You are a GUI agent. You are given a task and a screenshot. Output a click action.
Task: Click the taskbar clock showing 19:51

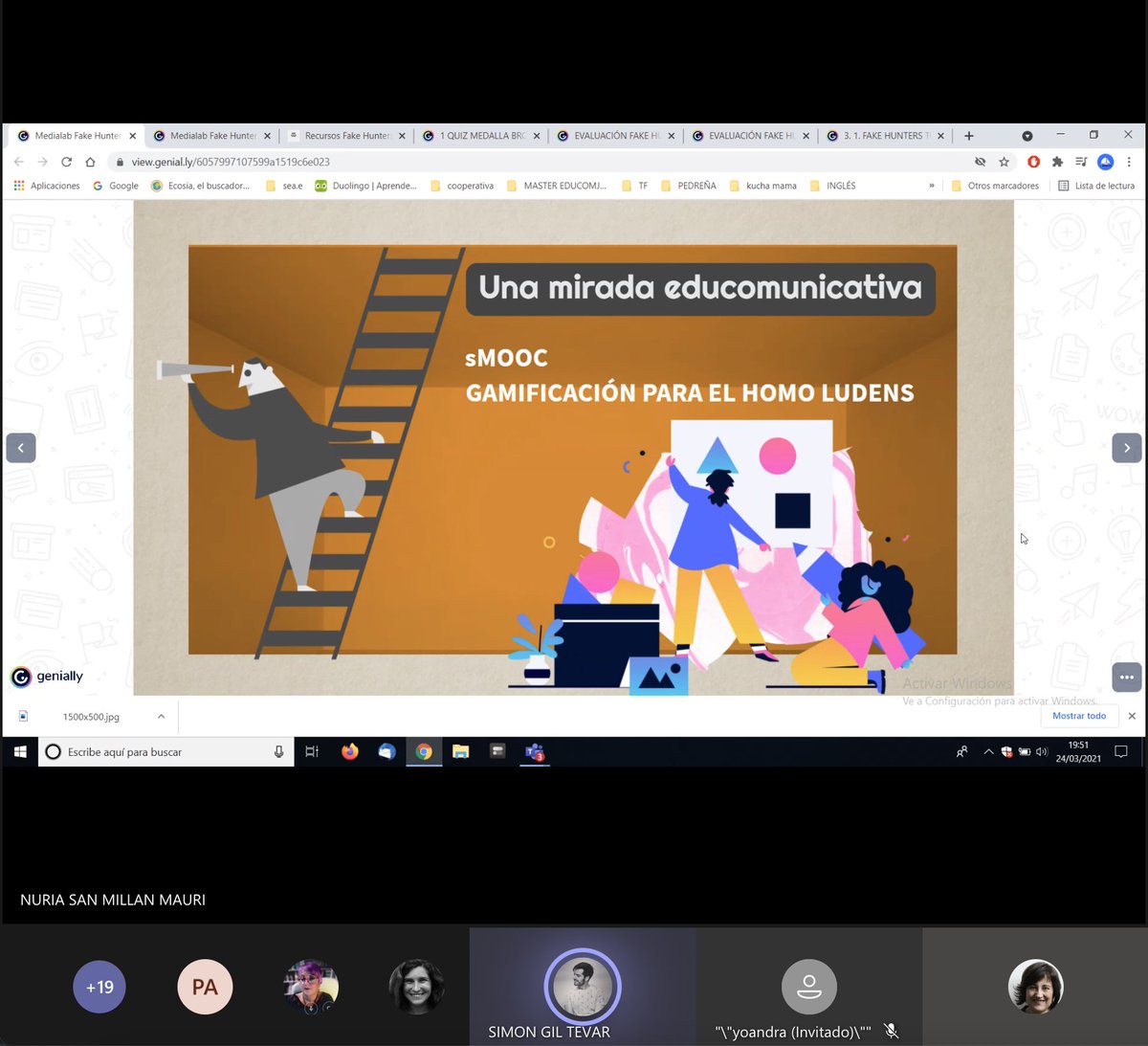click(x=1078, y=752)
